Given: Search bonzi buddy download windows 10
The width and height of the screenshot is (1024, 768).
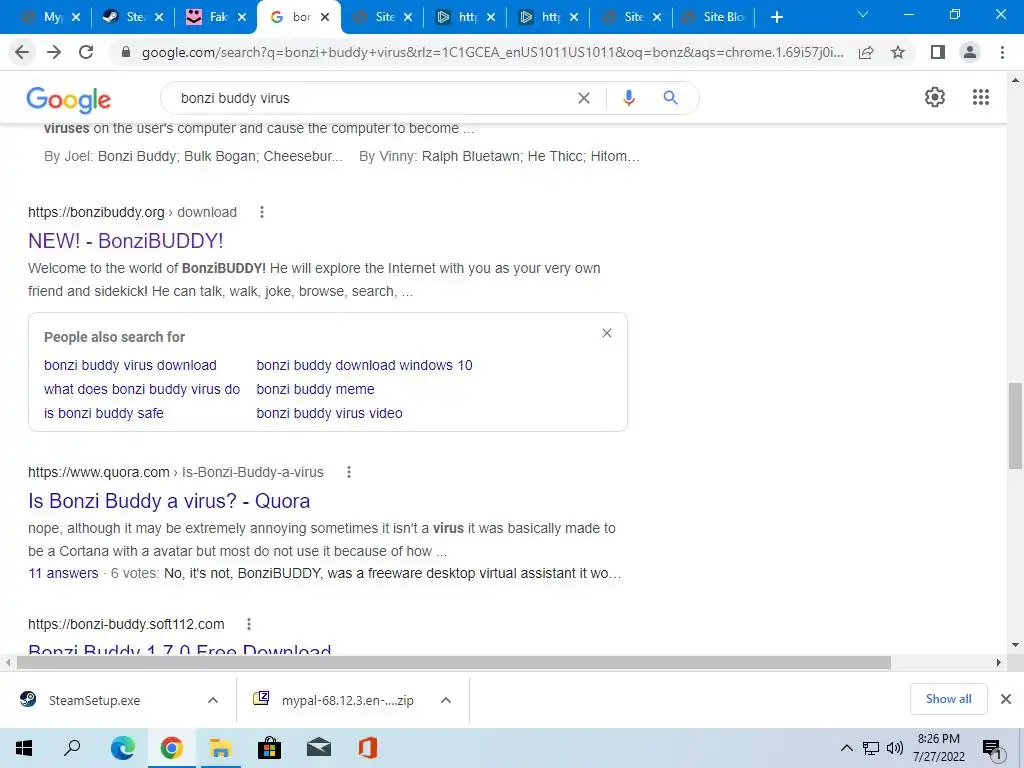Looking at the screenshot, I should coord(364,365).
